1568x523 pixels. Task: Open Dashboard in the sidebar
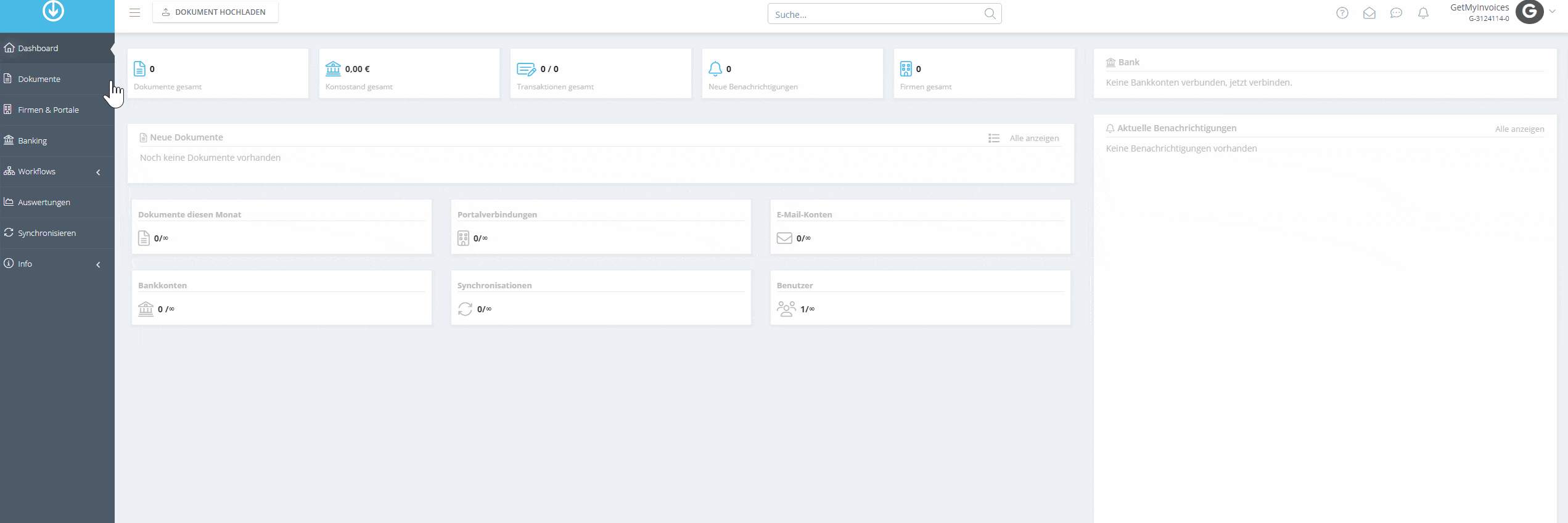coord(57,48)
